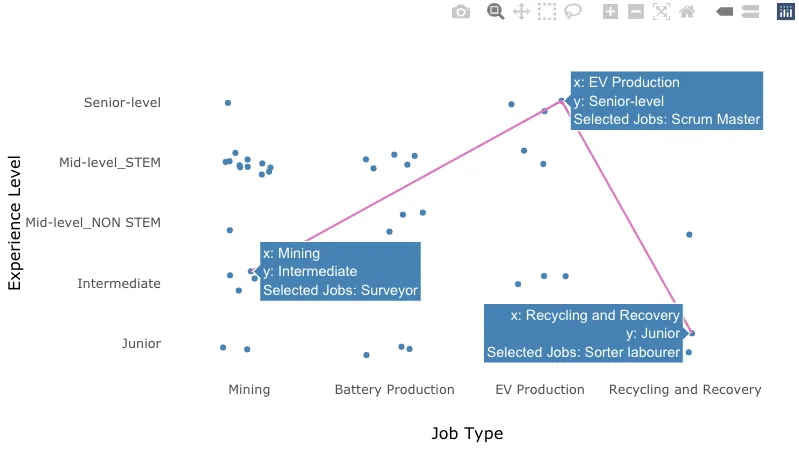Click the Sorter labourer data point
This screenshot has width=799, height=450.
pos(692,333)
